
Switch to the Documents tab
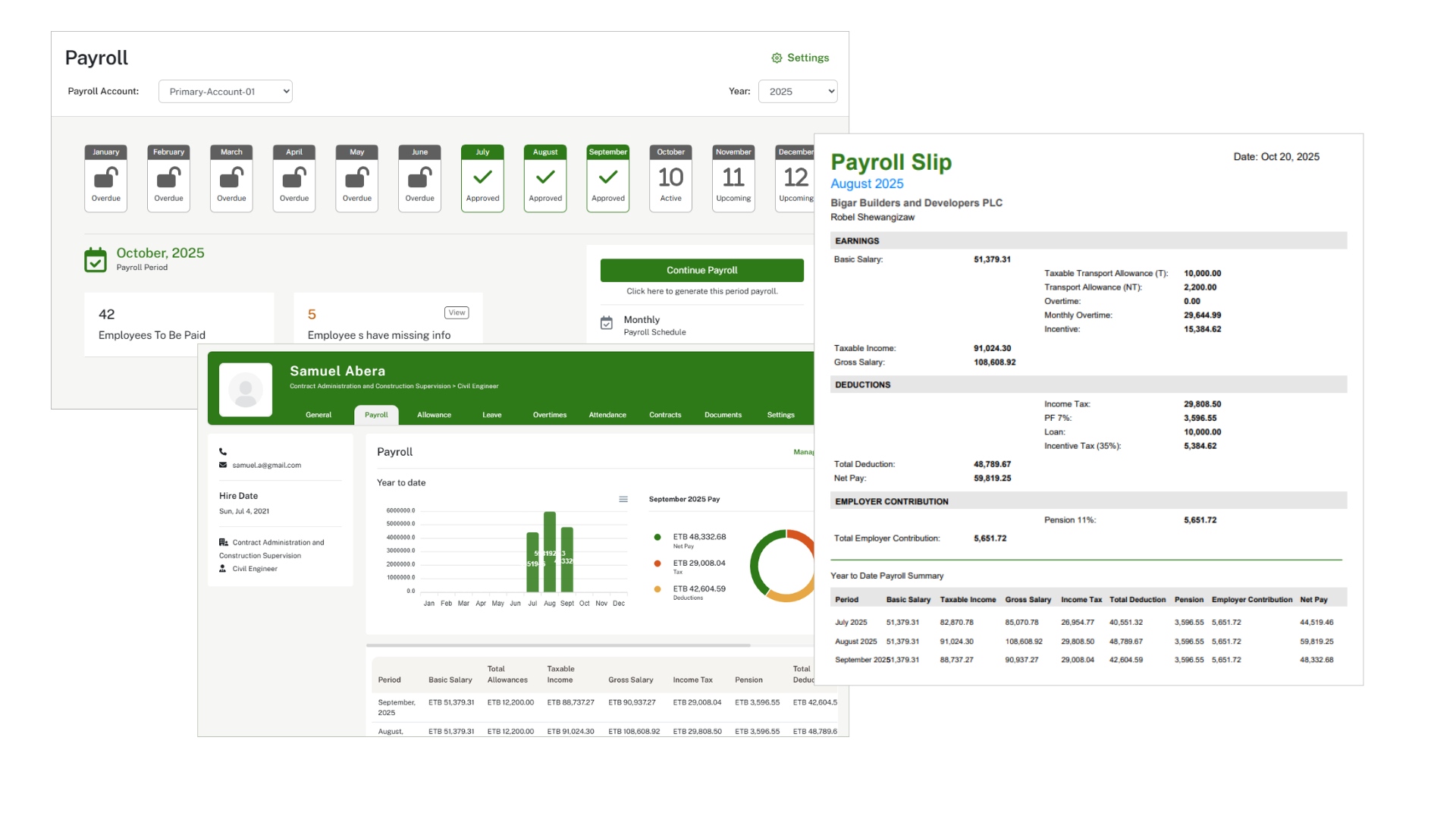coord(723,415)
